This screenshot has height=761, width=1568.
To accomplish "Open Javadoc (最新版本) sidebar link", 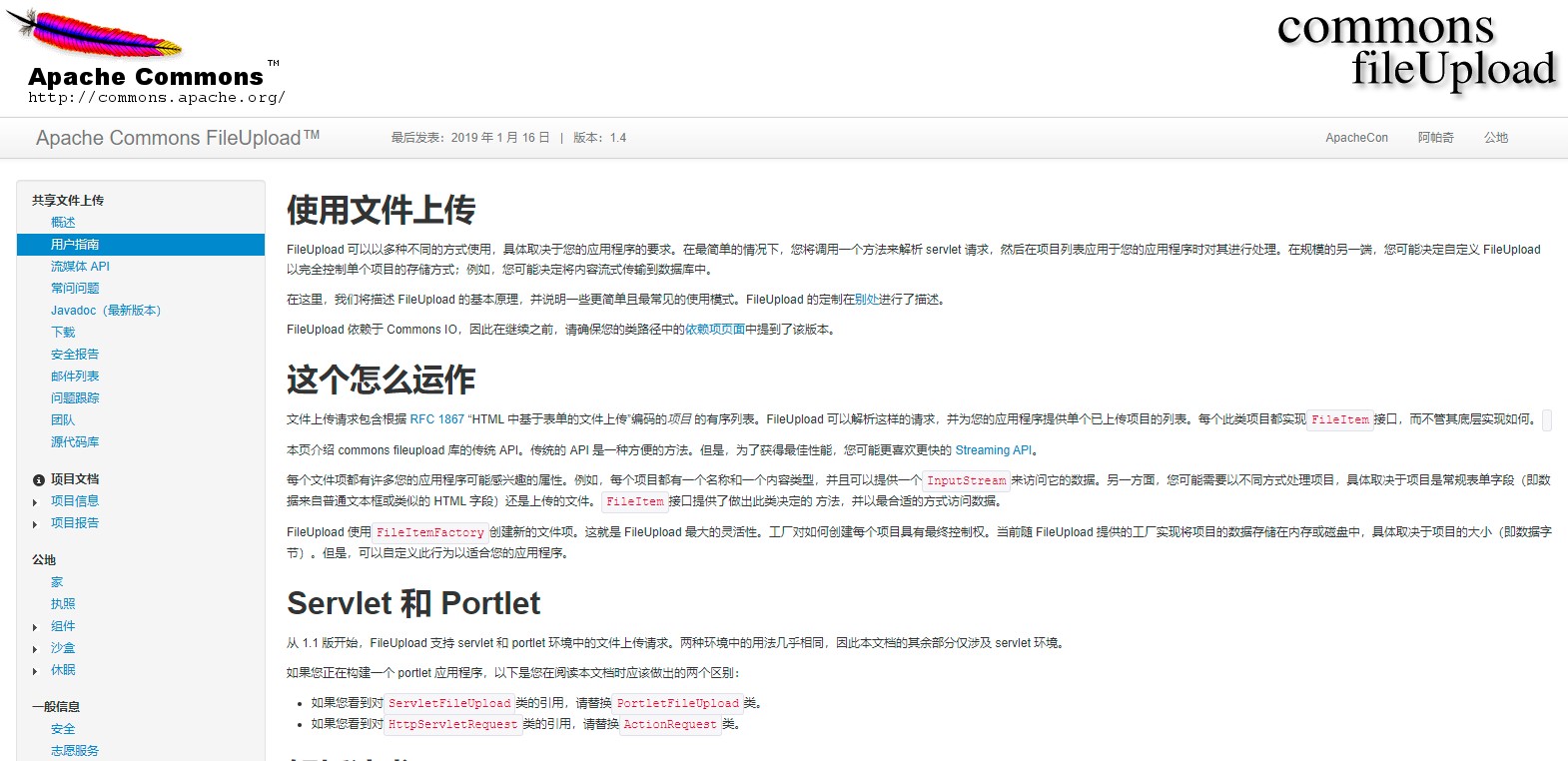I will 106,311.
